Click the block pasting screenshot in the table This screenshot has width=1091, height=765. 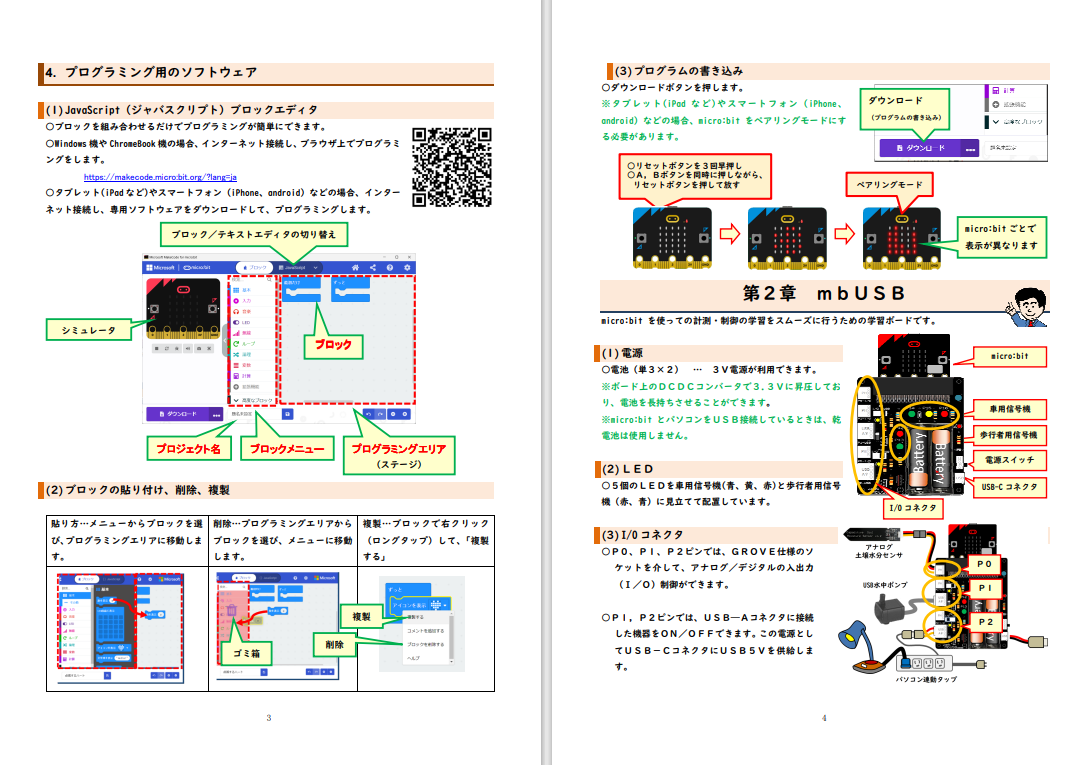120,629
